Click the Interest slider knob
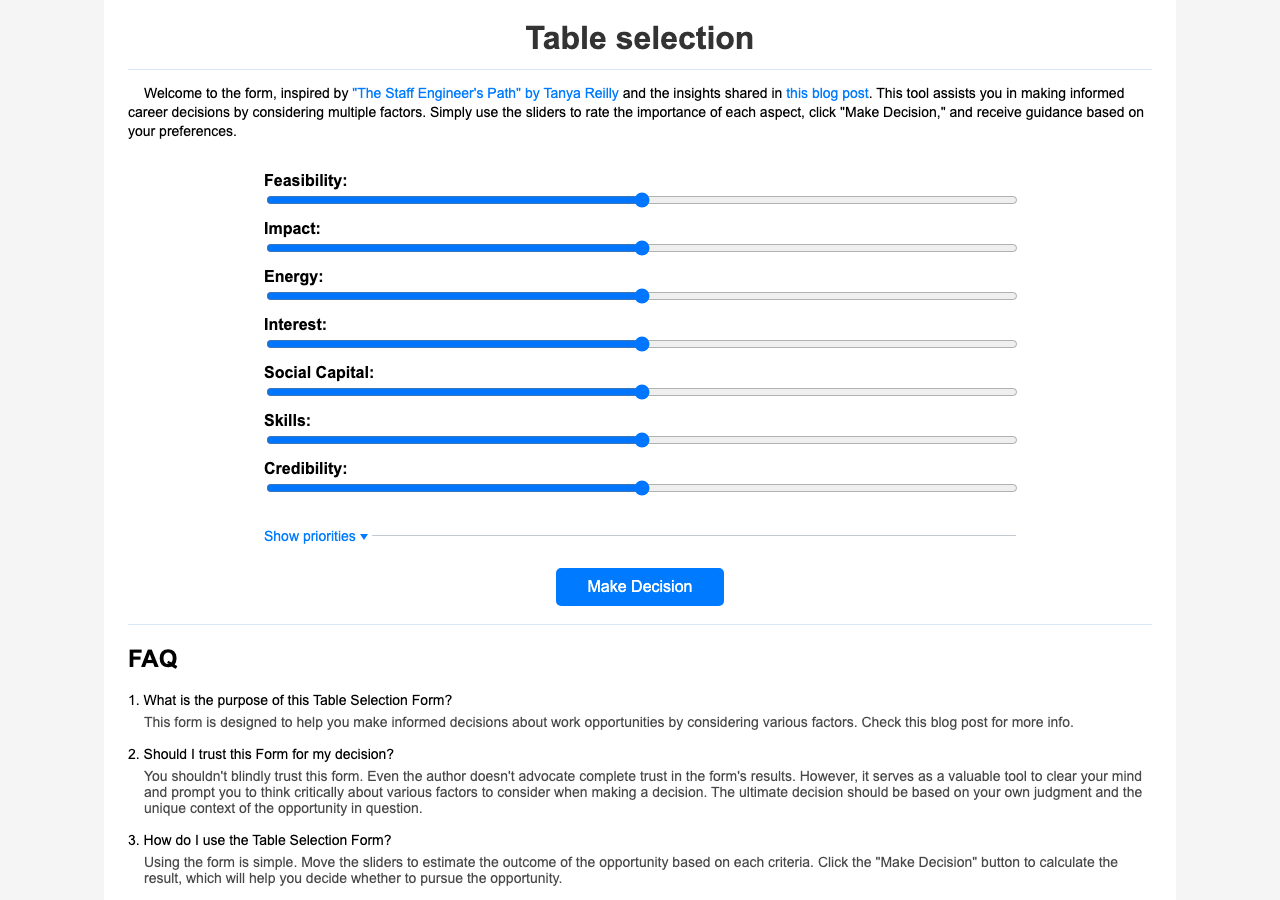This screenshot has width=1280, height=900. coord(641,343)
